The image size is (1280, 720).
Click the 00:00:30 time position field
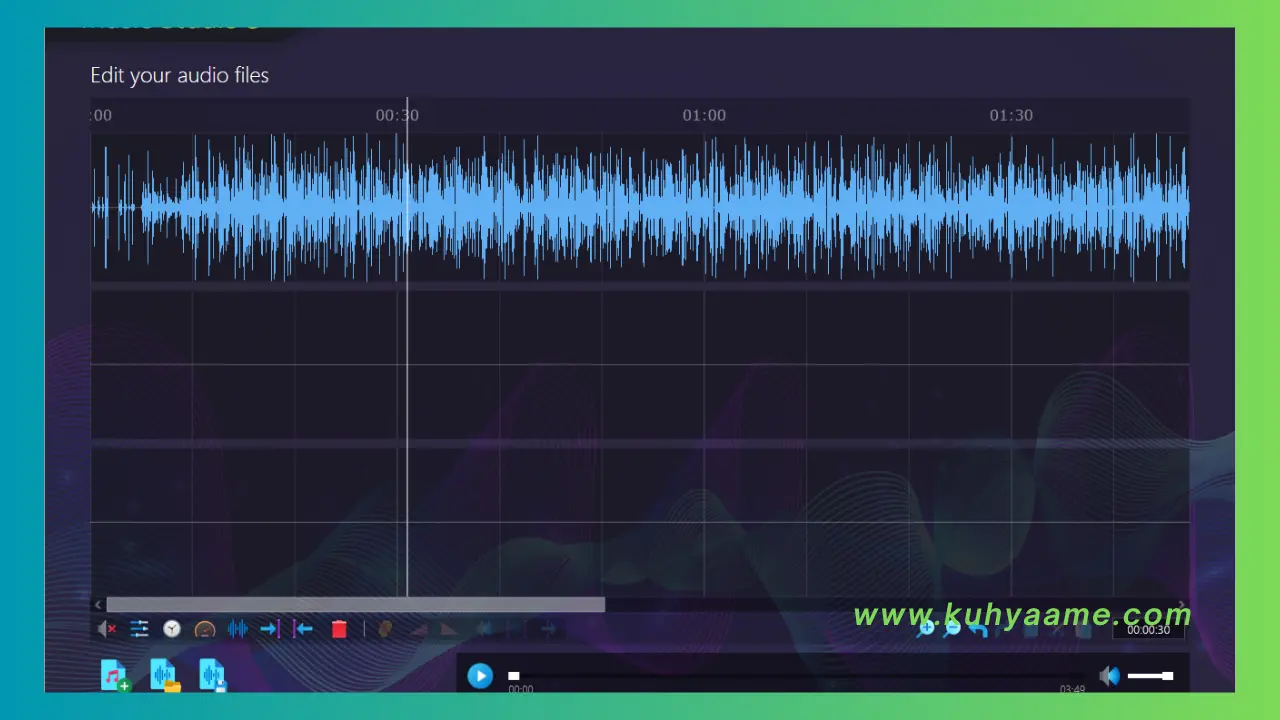tap(1148, 630)
